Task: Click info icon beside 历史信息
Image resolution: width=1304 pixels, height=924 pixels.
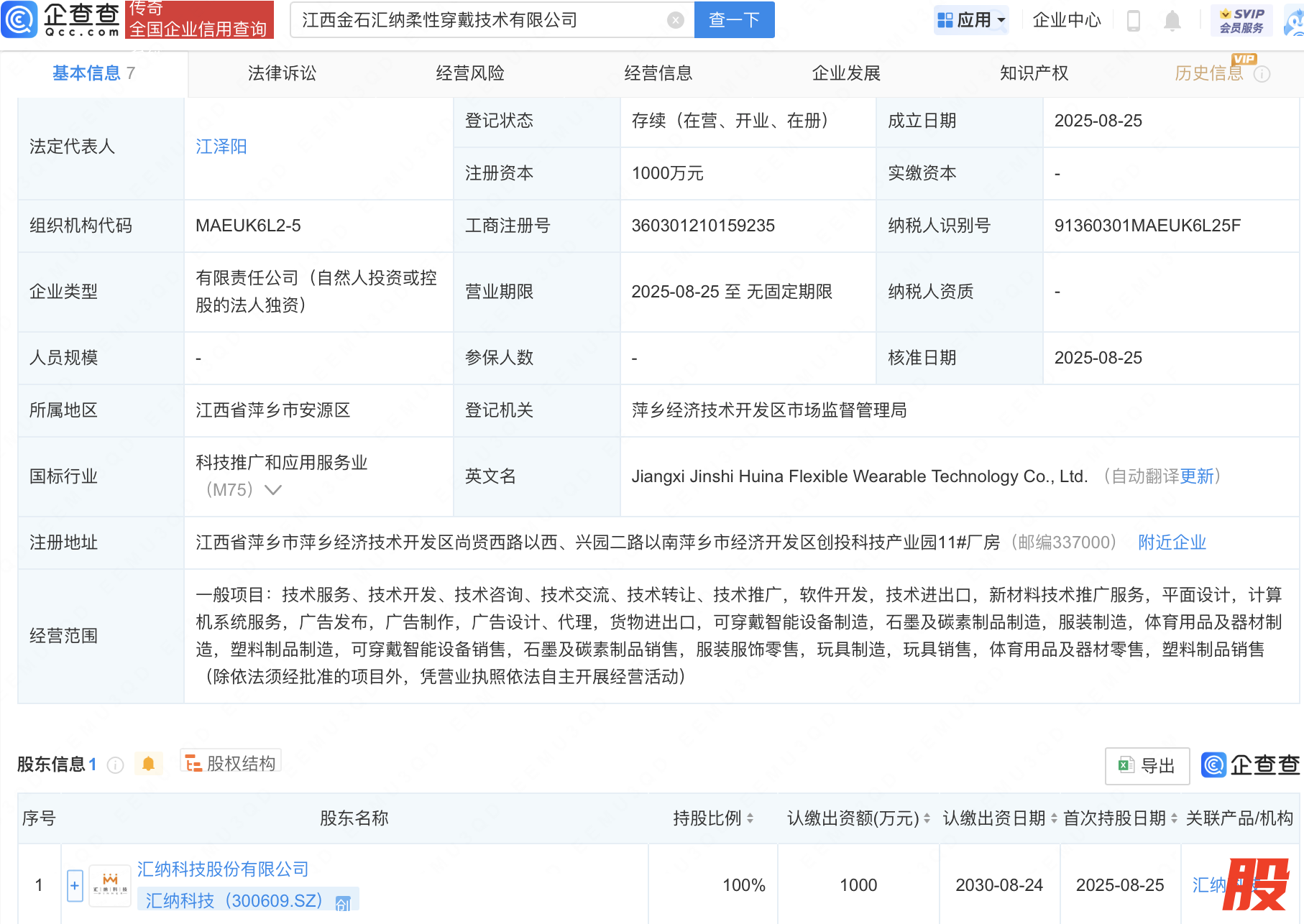Action: tap(1262, 74)
